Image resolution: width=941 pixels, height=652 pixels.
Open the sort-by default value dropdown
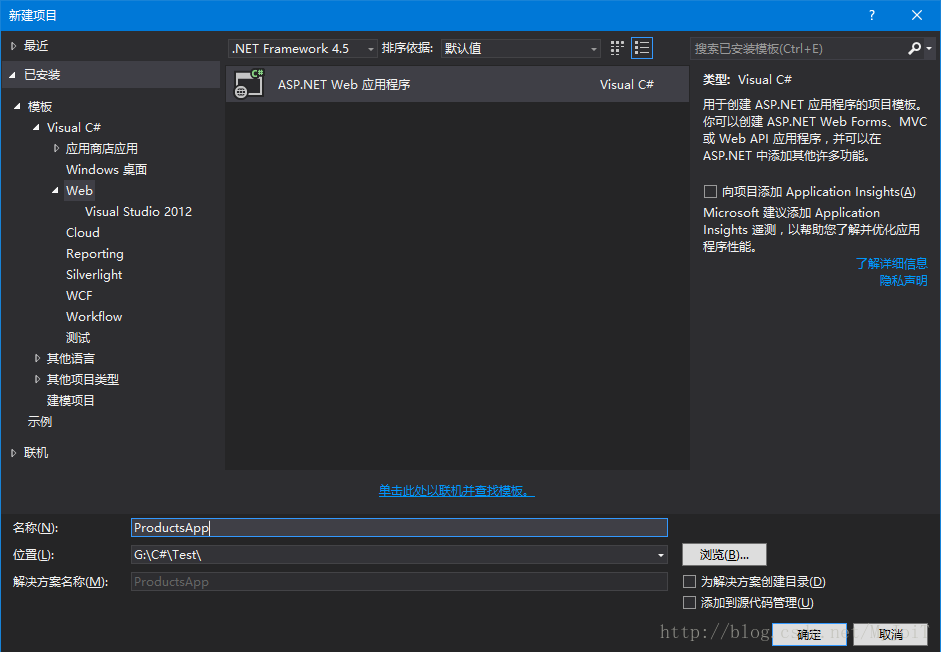coord(521,49)
